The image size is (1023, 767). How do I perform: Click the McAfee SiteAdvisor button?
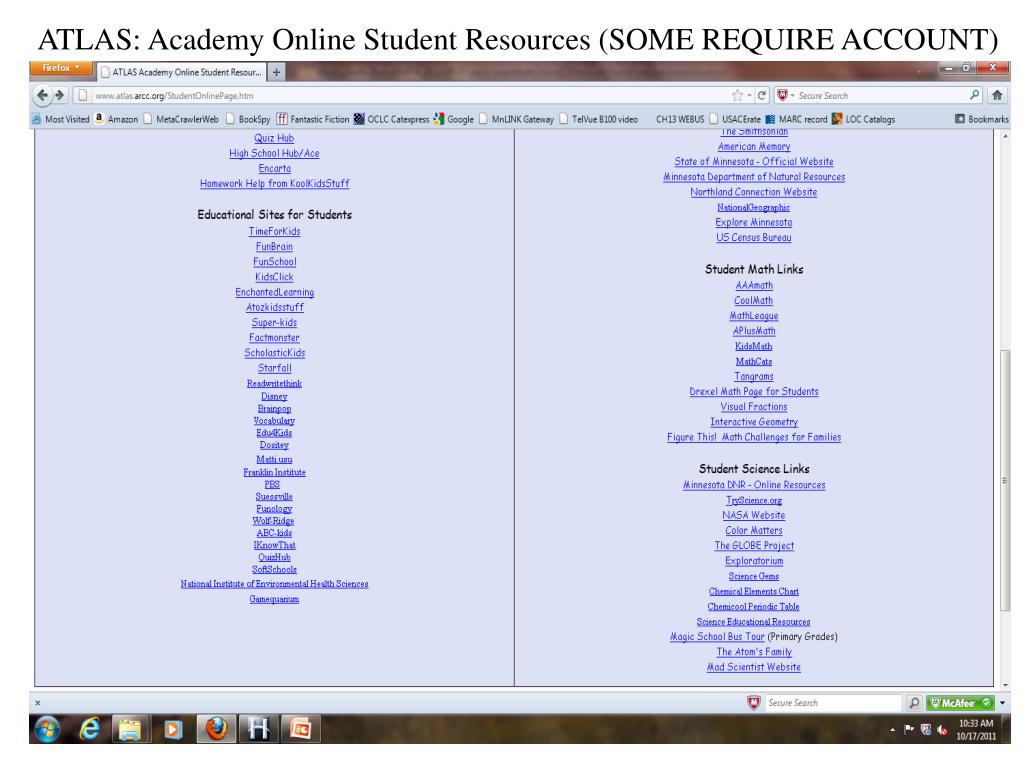(x=959, y=702)
